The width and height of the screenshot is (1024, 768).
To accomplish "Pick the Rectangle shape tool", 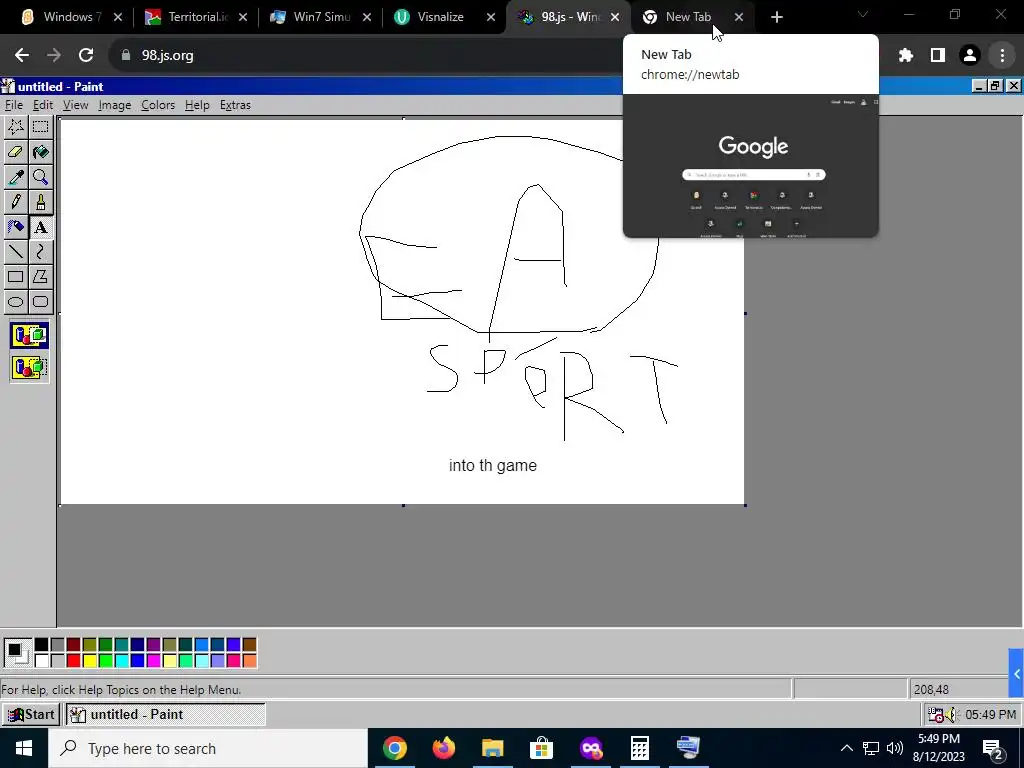I will tap(16, 276).
